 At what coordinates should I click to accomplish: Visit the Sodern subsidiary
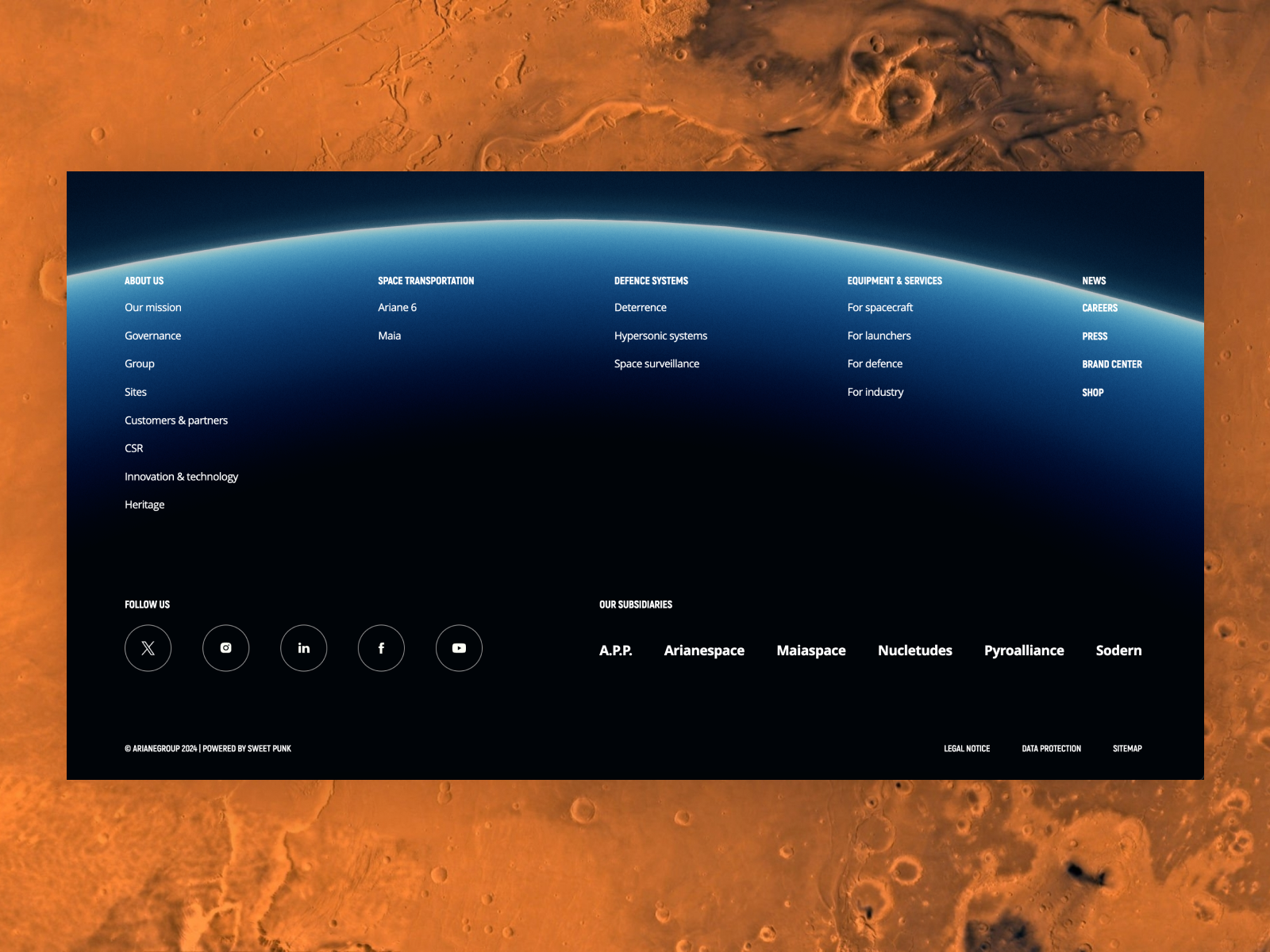[1118, 651]
